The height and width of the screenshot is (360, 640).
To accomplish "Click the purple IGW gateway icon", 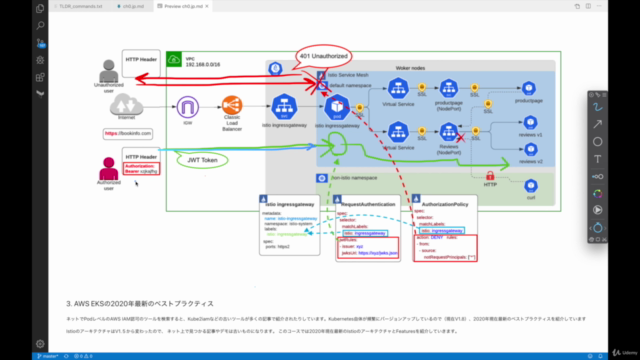I will (x=188, y=107).
